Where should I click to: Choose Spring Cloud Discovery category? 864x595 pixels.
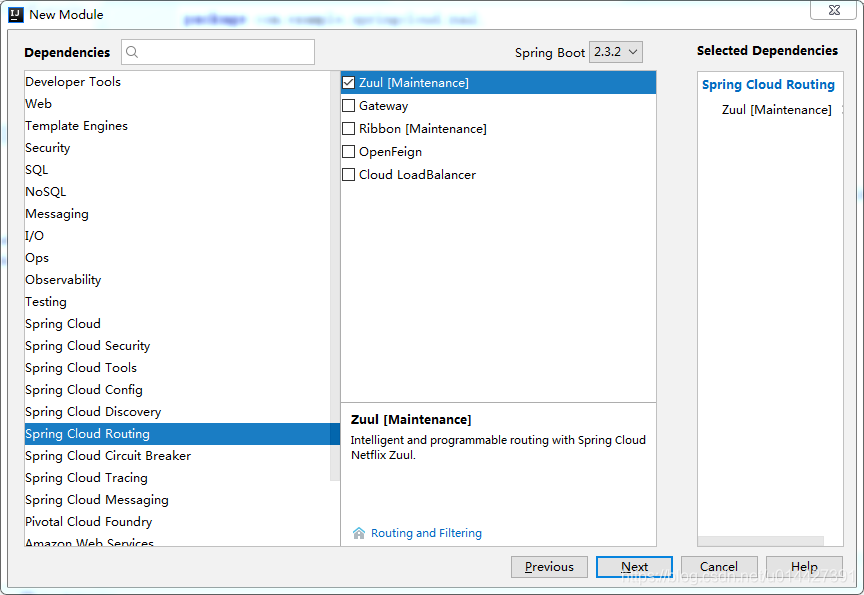coord(177,412)
